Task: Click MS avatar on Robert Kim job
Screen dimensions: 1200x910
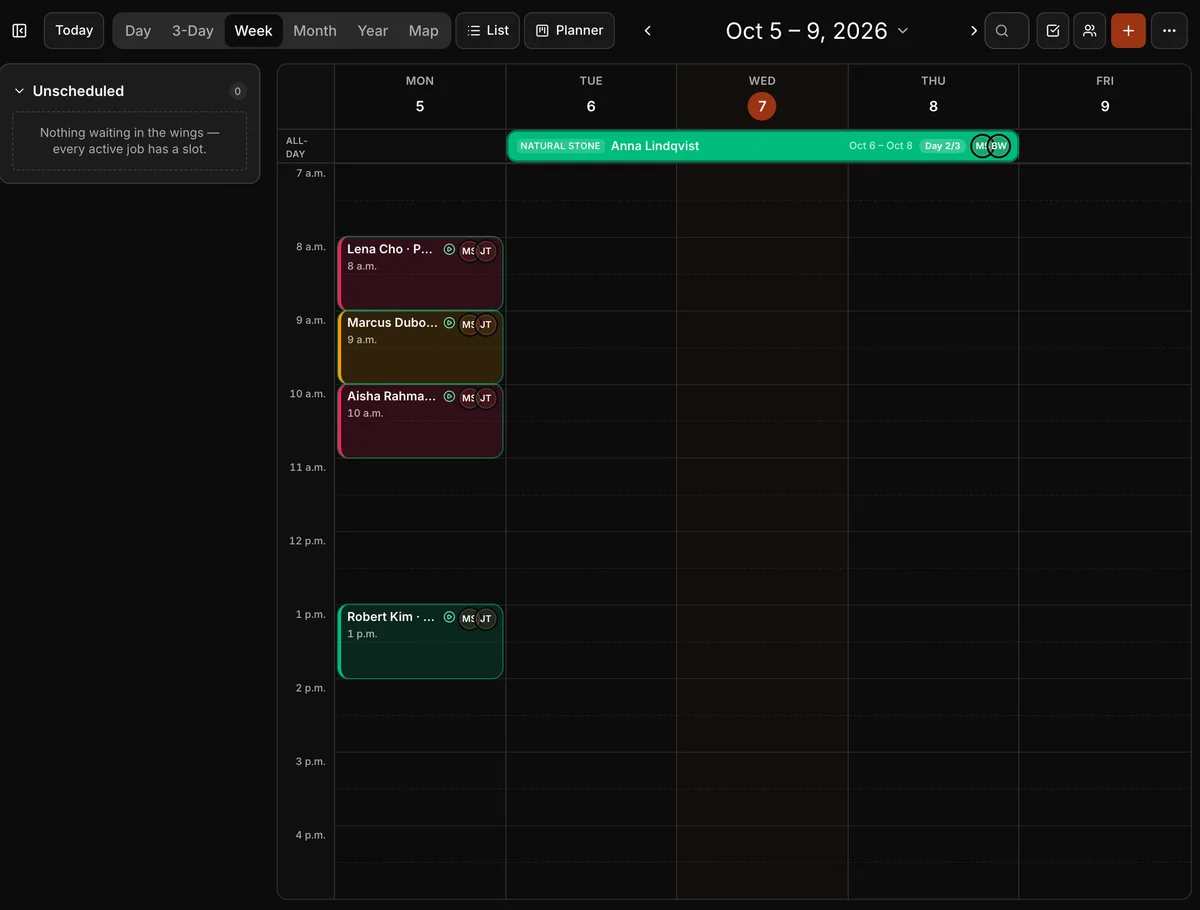Action: (467, 618)
